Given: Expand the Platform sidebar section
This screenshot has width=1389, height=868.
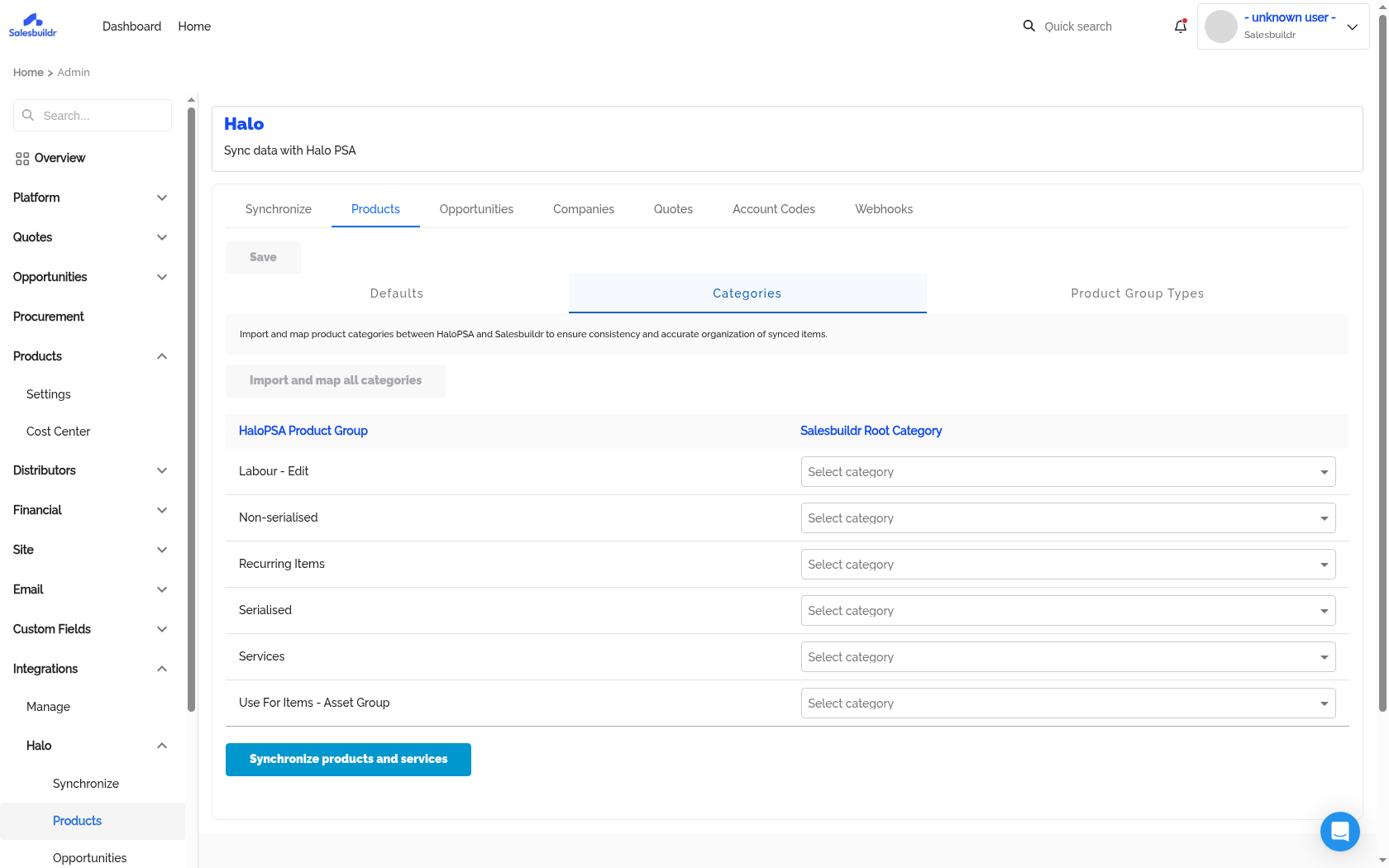Looking at the screenshot, I should 162,198.
